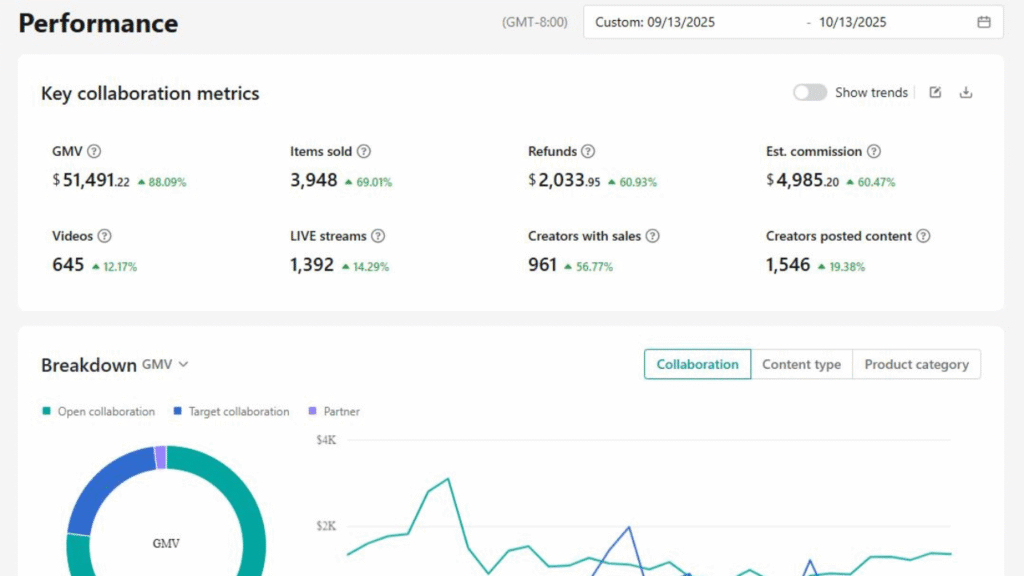This screenshot has width=1024, height=576.
Task: Enable the Show trends toggle
Action: [810, 93]
